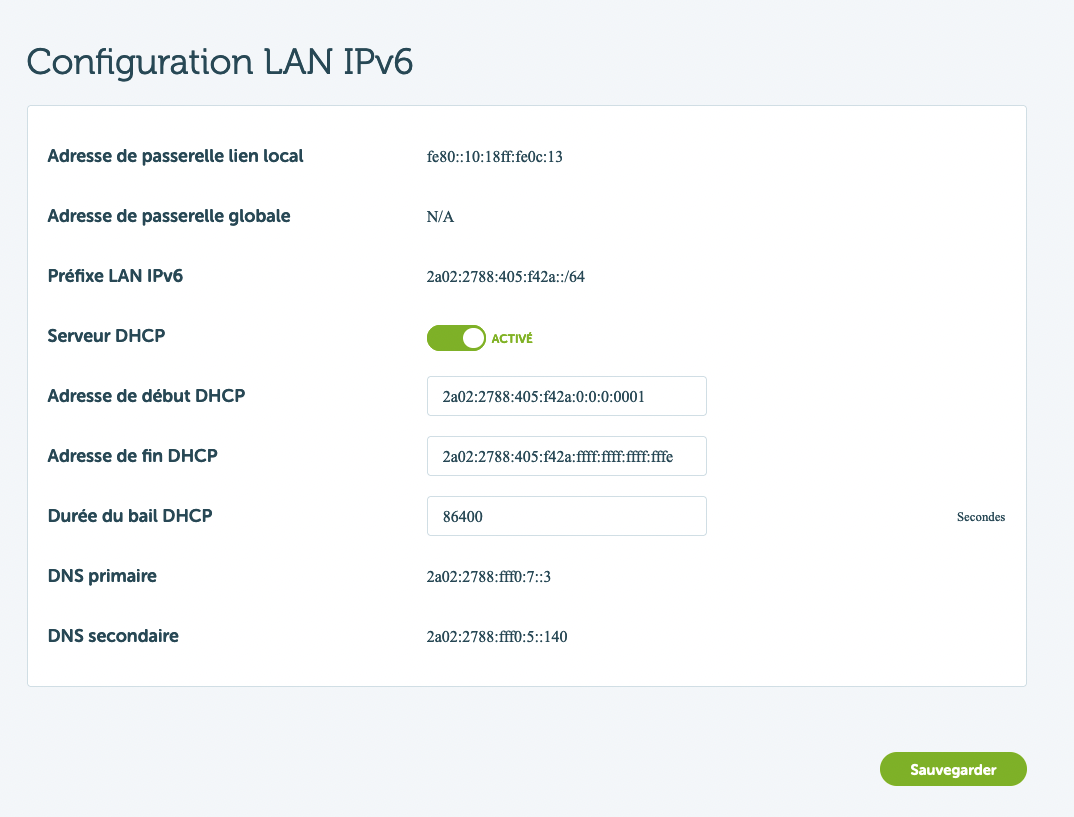Click the Durée du bail DHCP label
Screen dimensions: 1074x817
click(x=130, y=516)
